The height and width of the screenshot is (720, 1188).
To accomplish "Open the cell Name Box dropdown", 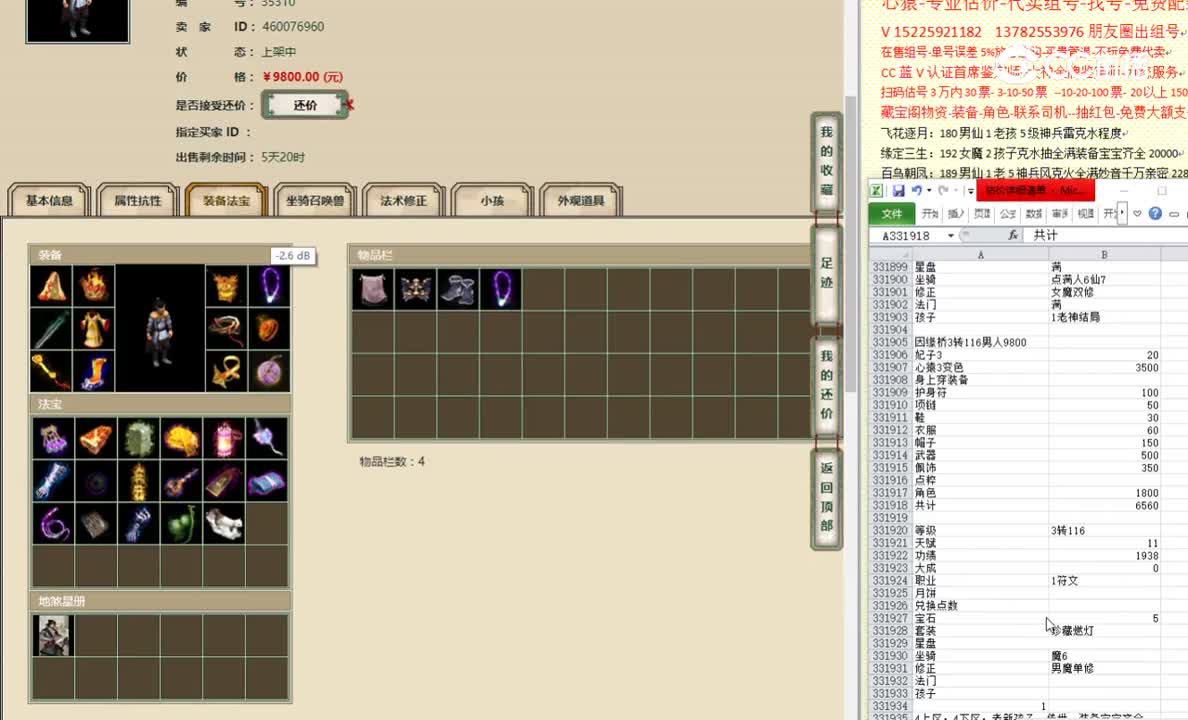I will coord(950,235).
